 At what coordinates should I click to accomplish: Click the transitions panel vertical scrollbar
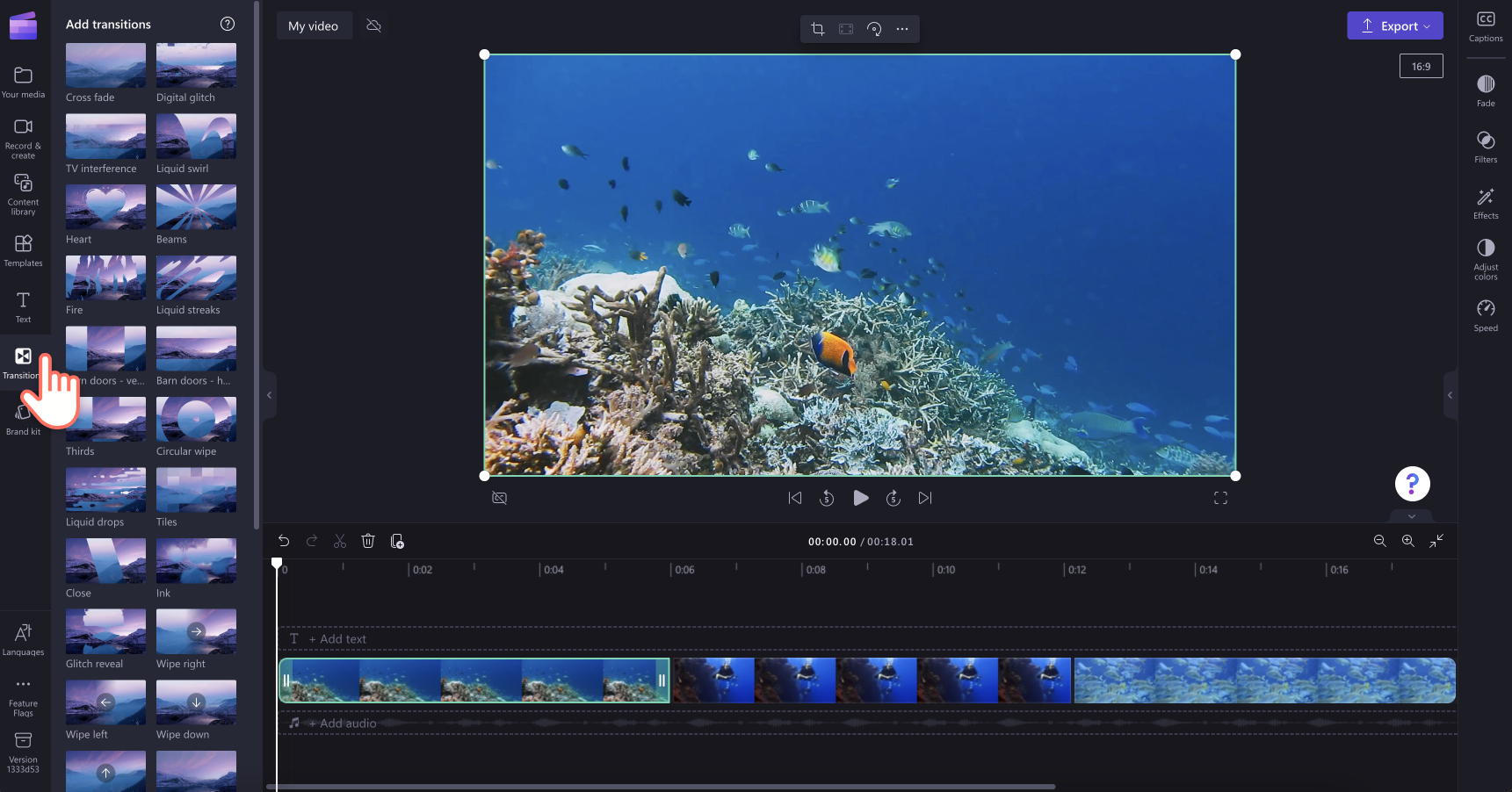(257, 263)
